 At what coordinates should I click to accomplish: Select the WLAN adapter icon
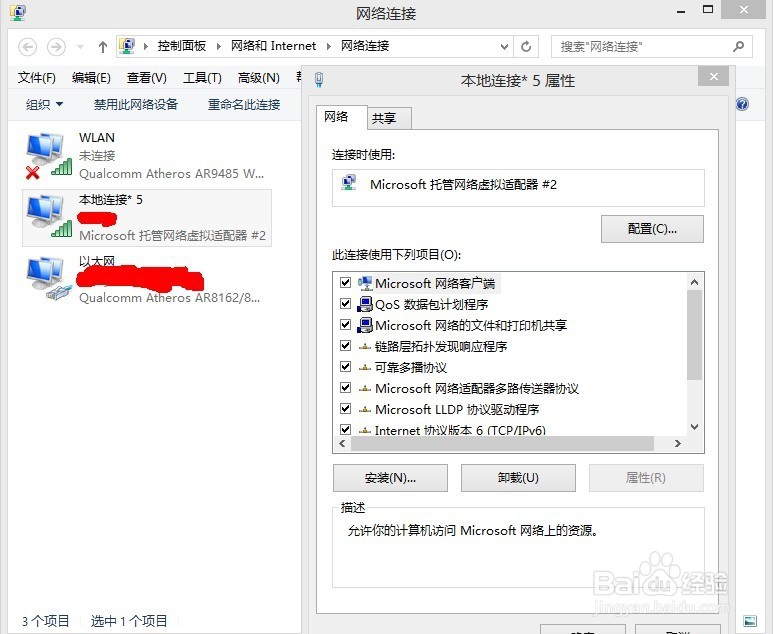tap(49, 155)
